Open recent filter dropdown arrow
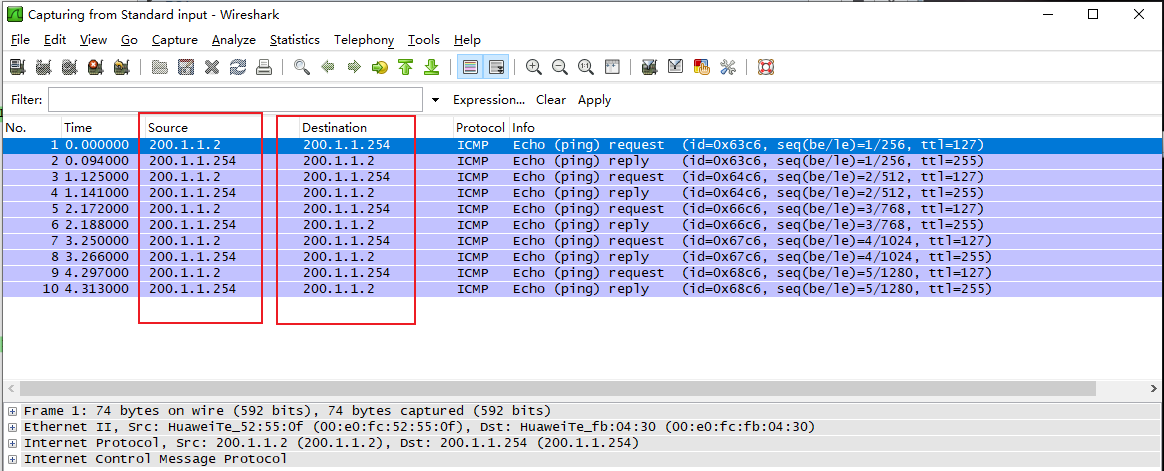Image resolution: width=1164 pixels, height=471 pixels. [435, 100]
